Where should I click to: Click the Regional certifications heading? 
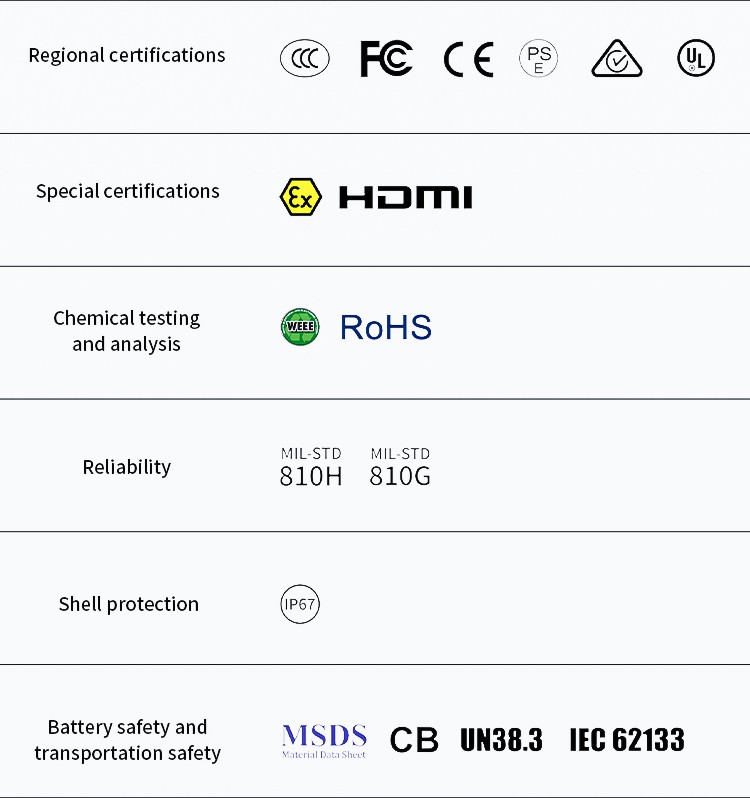tap(127, 55)
